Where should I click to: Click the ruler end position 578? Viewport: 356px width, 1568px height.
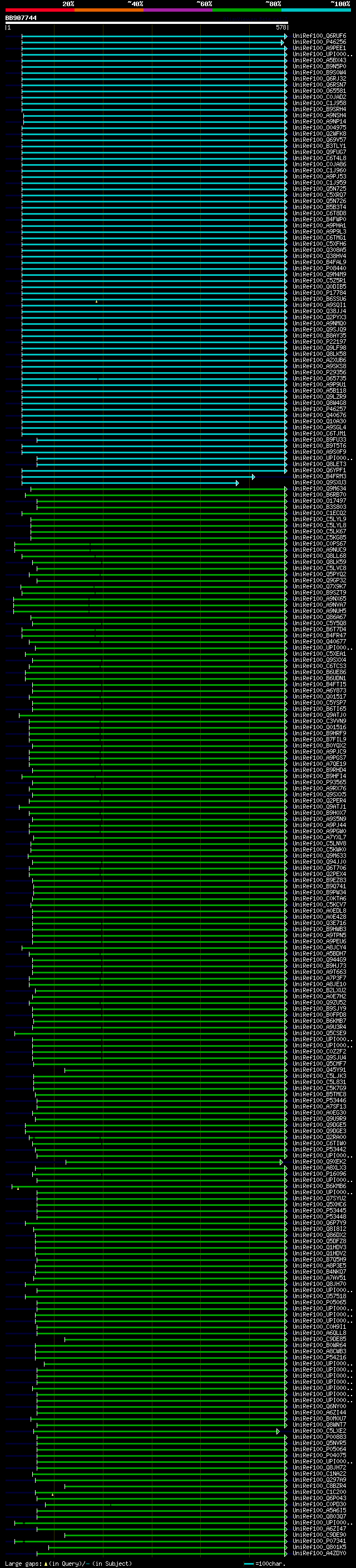tap(280, 27)
